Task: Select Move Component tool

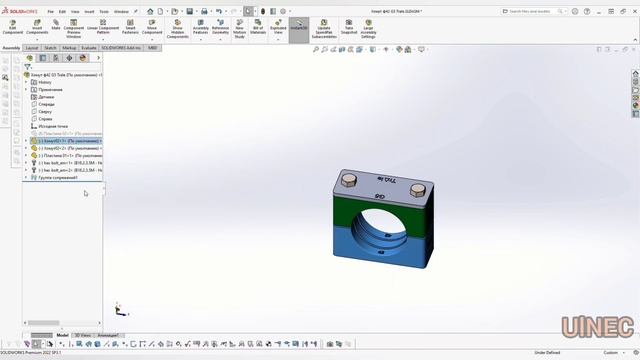Action: coord(152,27)
